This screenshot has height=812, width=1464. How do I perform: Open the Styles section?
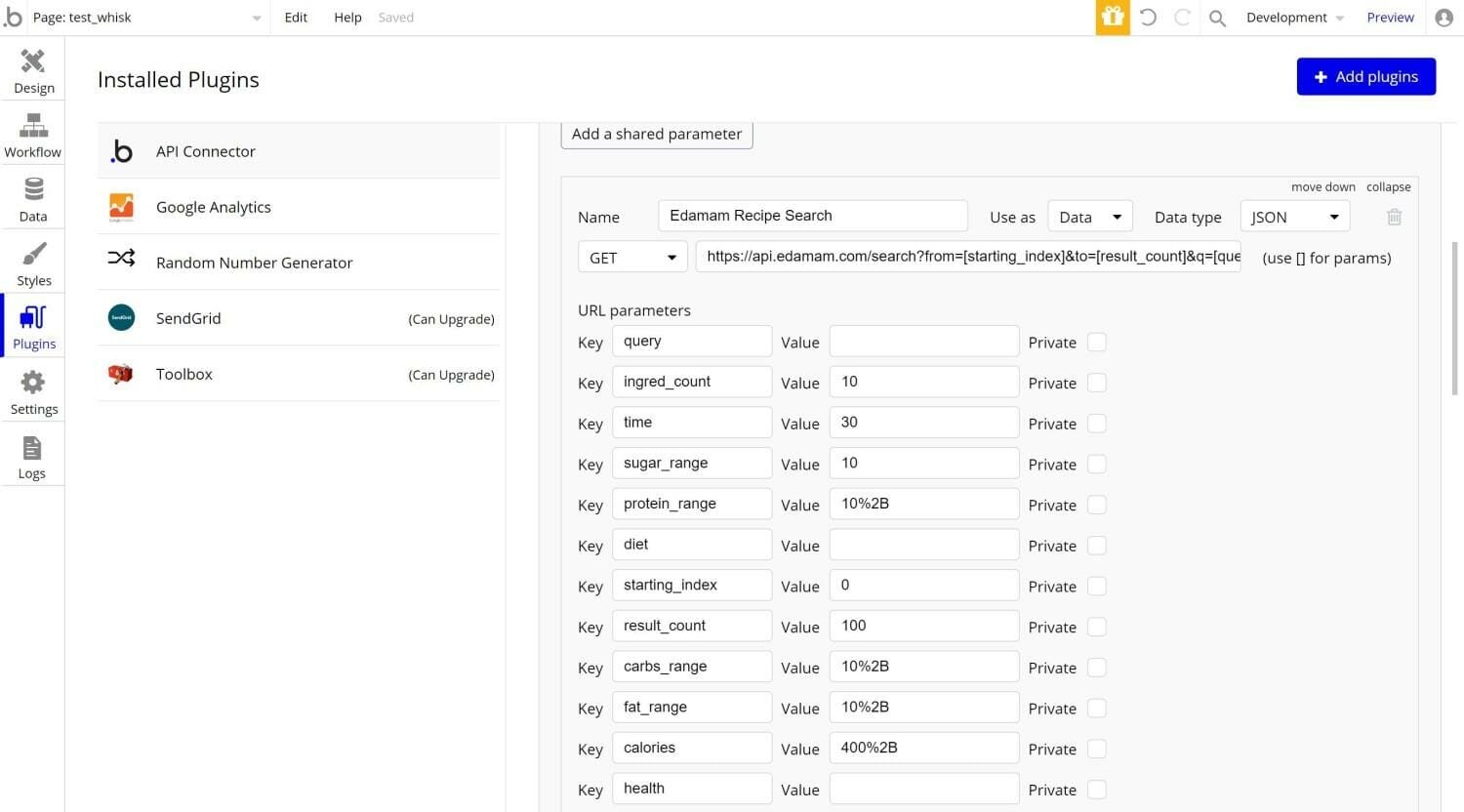(33, 264)
